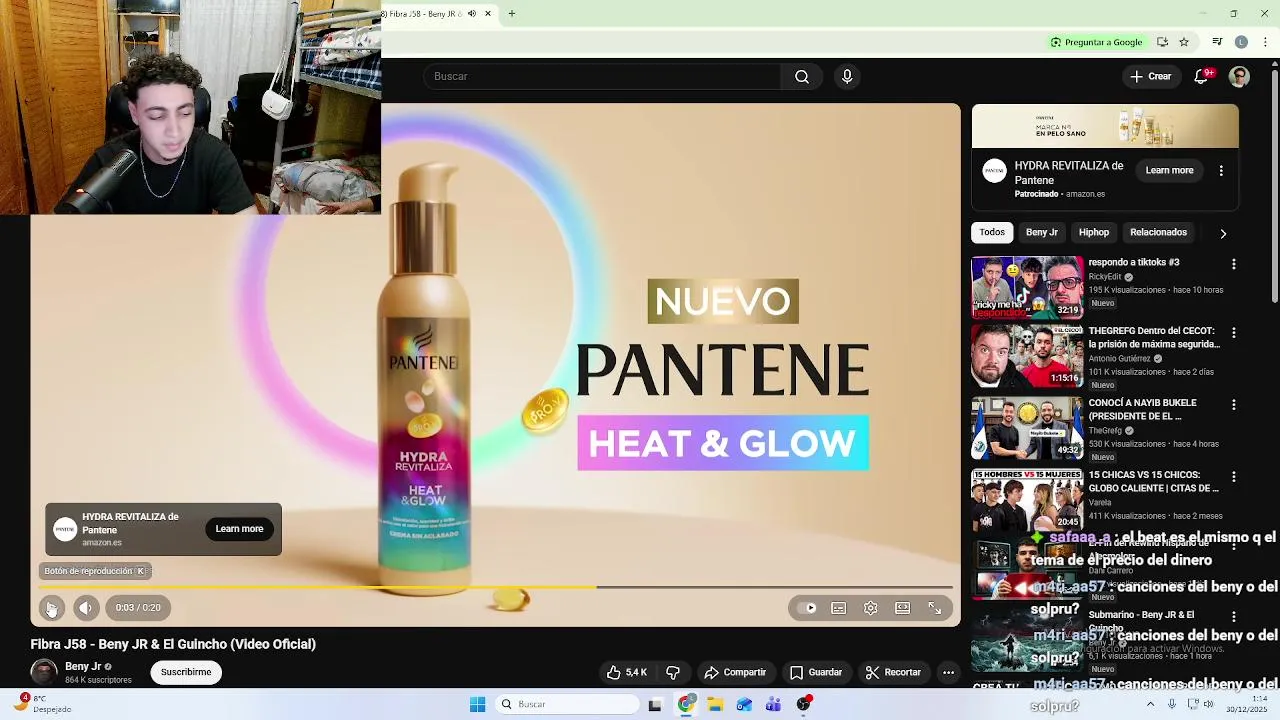Focus the YouTube 'Buscar' search field
Screen dimensions: 1280x720
[x=603, y=77]
